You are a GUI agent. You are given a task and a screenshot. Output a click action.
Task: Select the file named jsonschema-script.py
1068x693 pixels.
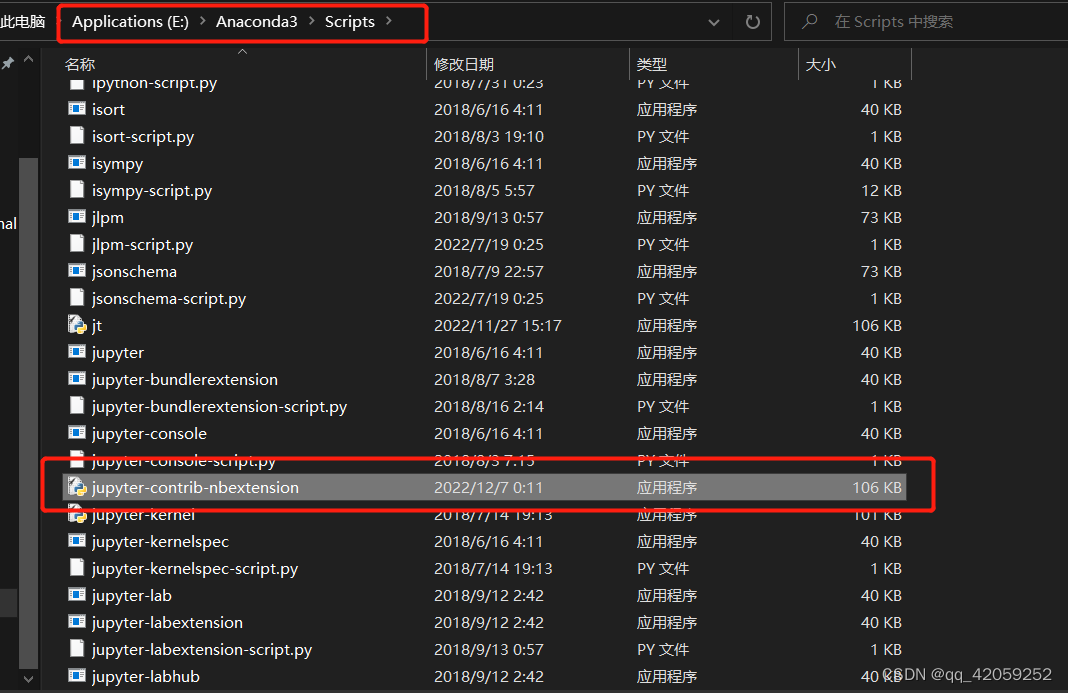(x=169, y=298)
